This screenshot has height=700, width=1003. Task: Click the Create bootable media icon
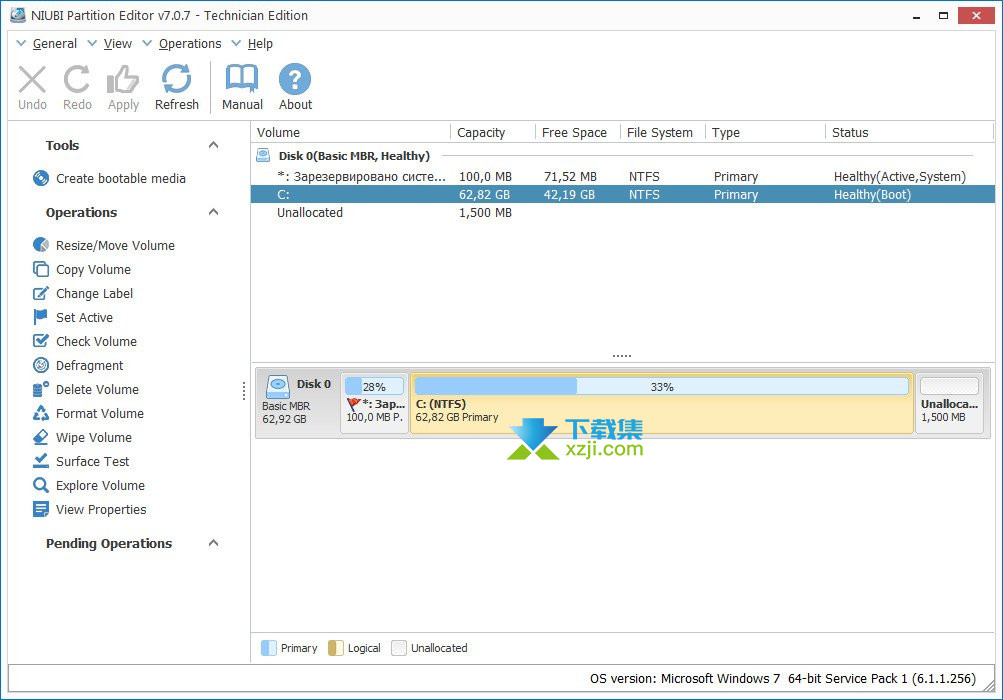[x=41, y=178]
